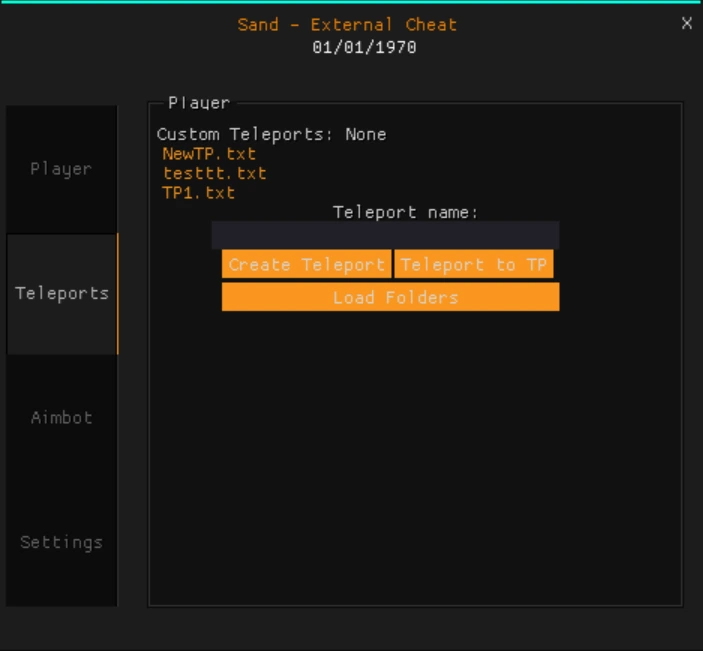Focus the Teleport name input field
The height and width of the screenshot is (651, 703).
pos(386,235)
